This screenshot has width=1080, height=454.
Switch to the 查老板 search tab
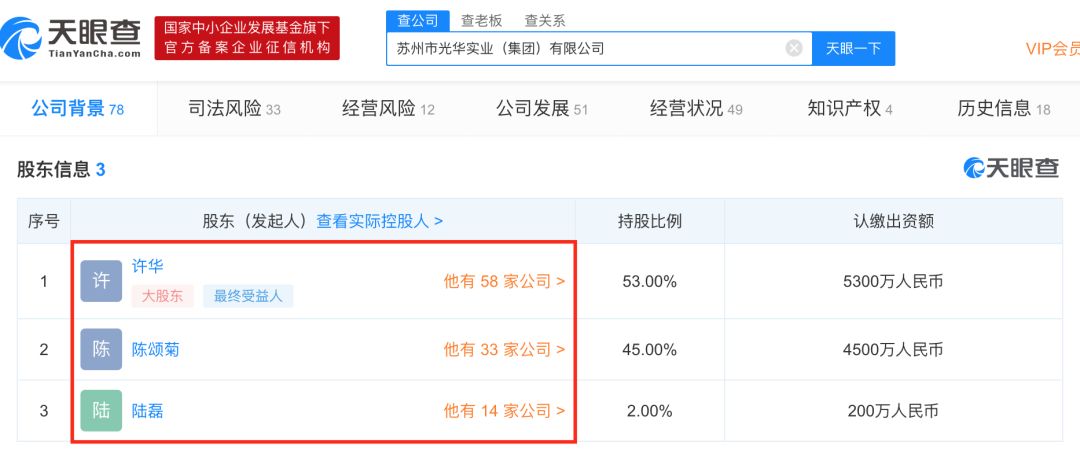[x=481, y=20]
